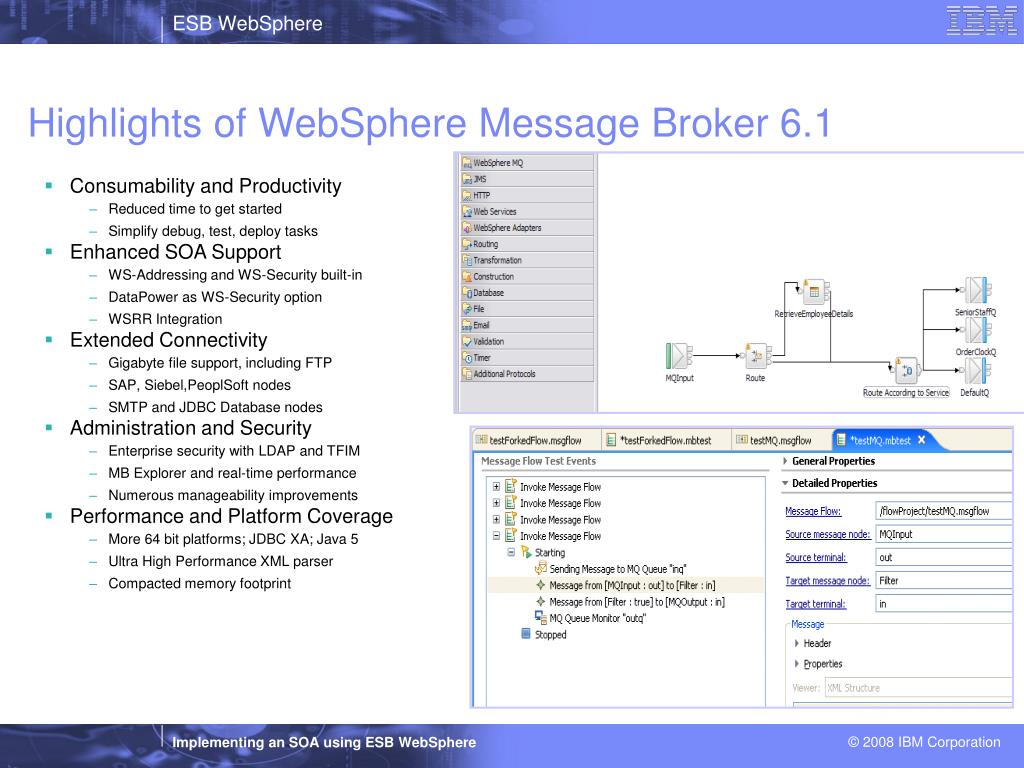Click the Message Flow path field
This screenshot has width=1024, height=768.
(944, 511)
